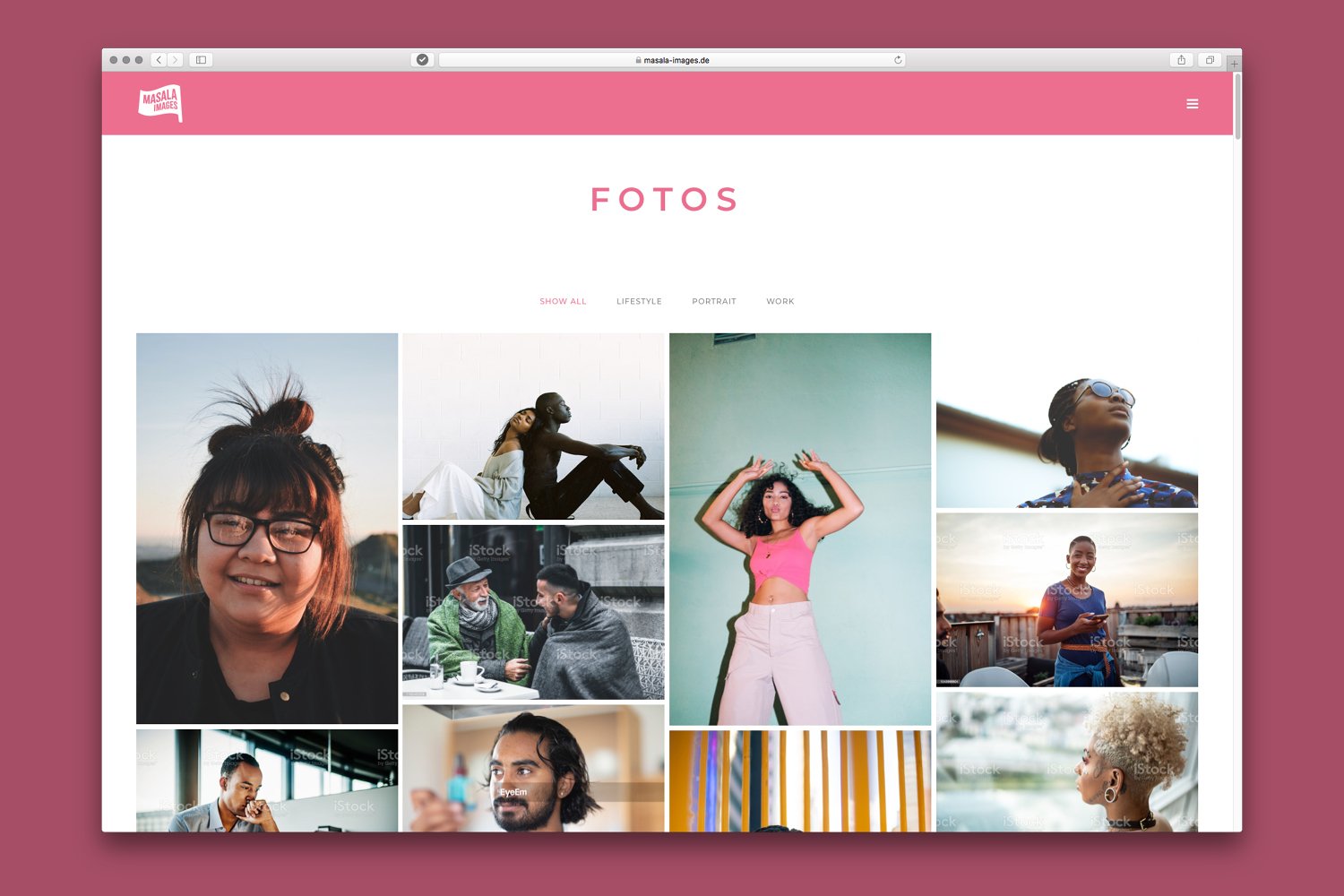This screenshot has height=896, width=1344.
Task: Filter photos by LIFESTYLE
Action: [x=639, y=302]
